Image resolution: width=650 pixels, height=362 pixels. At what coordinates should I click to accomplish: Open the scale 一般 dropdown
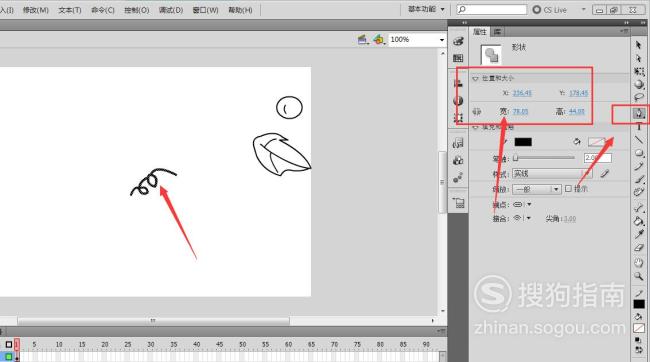click(537, 189)
